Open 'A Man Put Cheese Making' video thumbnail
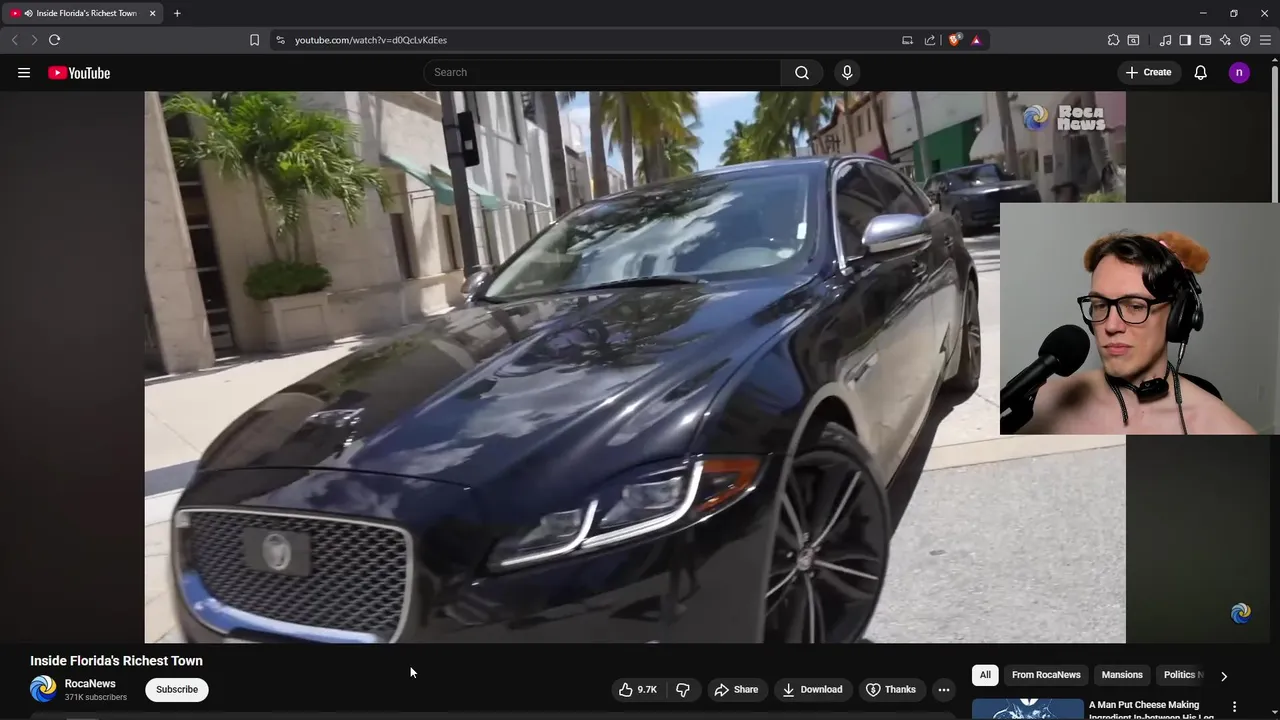1280x720 pixels. (1027, 709)
